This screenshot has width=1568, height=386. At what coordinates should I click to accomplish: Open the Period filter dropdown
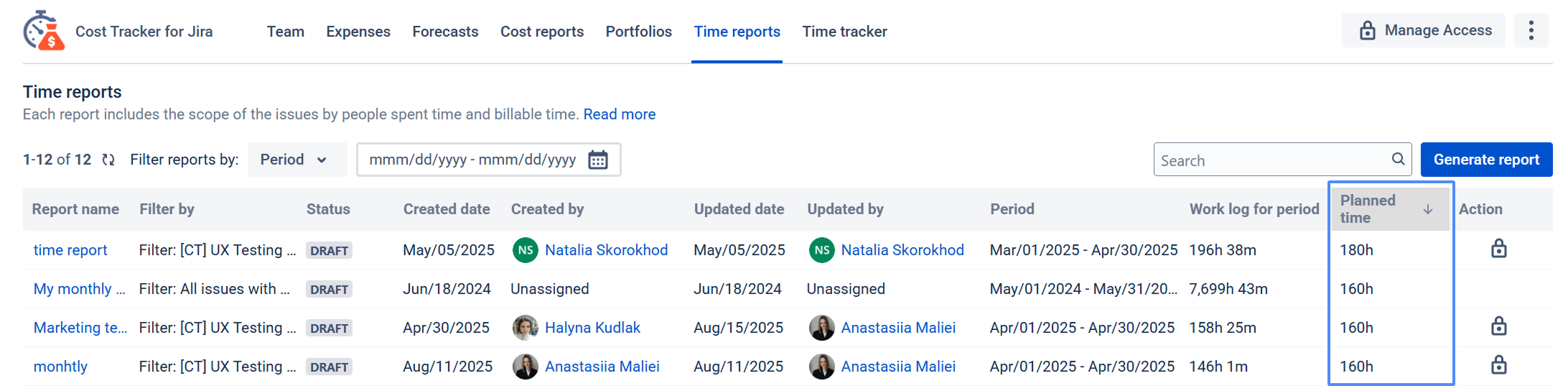[x=294, y=160]
